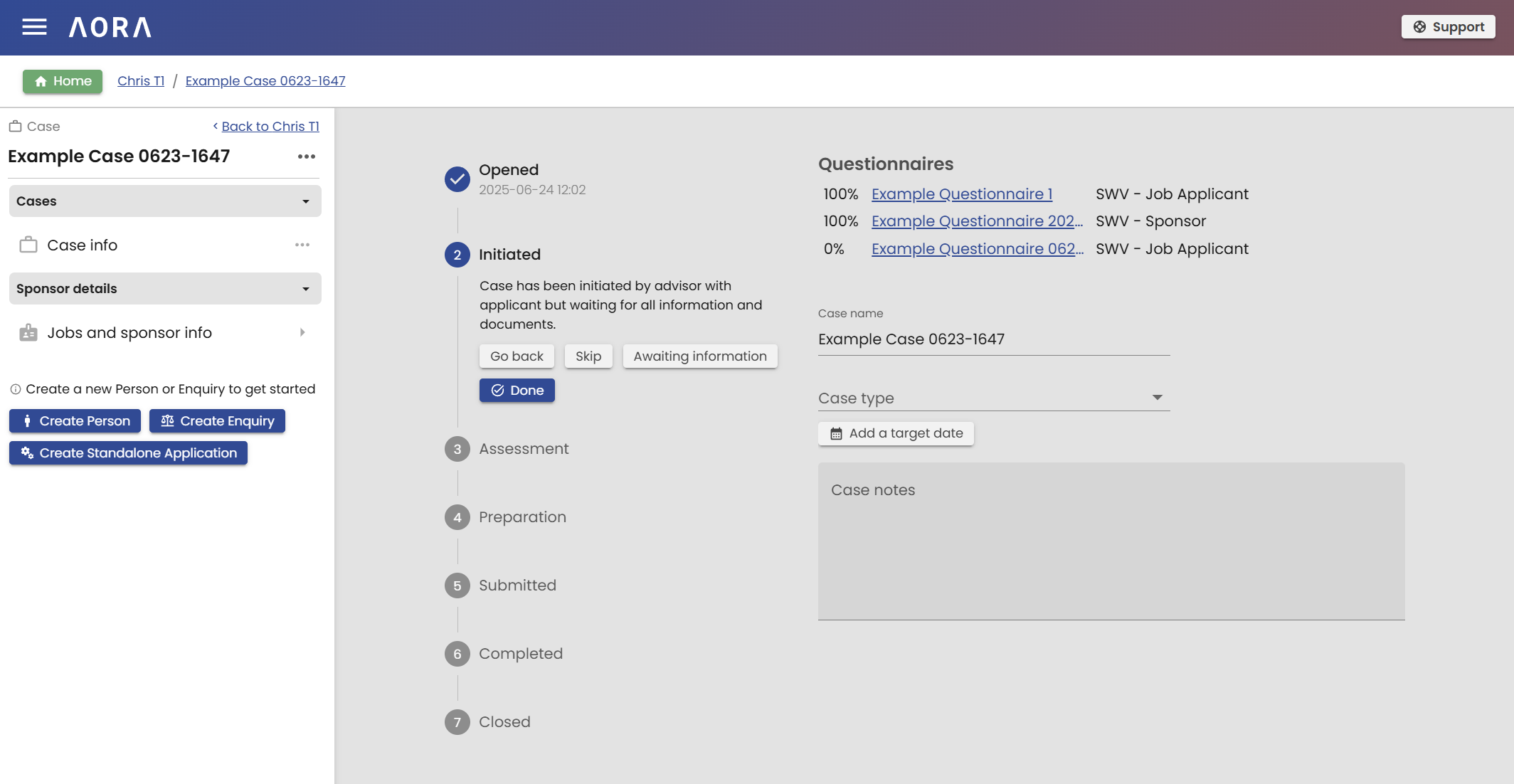Click the Awaiting information button
Screen dimensions: 1514x784
coord(699,356)
